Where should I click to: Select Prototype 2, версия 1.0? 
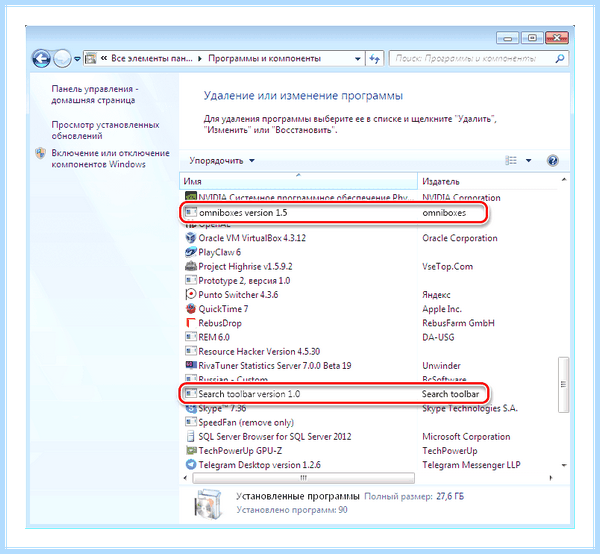[x=244, y=280]
